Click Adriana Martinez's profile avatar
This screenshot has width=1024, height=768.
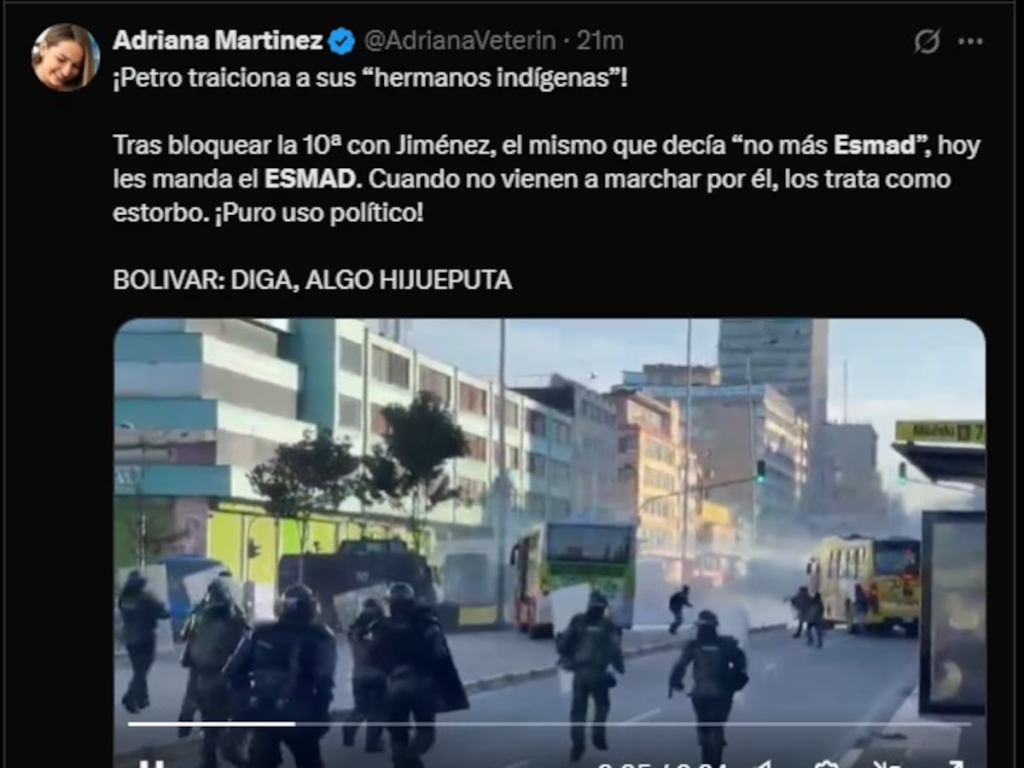(x=65, y=57)
